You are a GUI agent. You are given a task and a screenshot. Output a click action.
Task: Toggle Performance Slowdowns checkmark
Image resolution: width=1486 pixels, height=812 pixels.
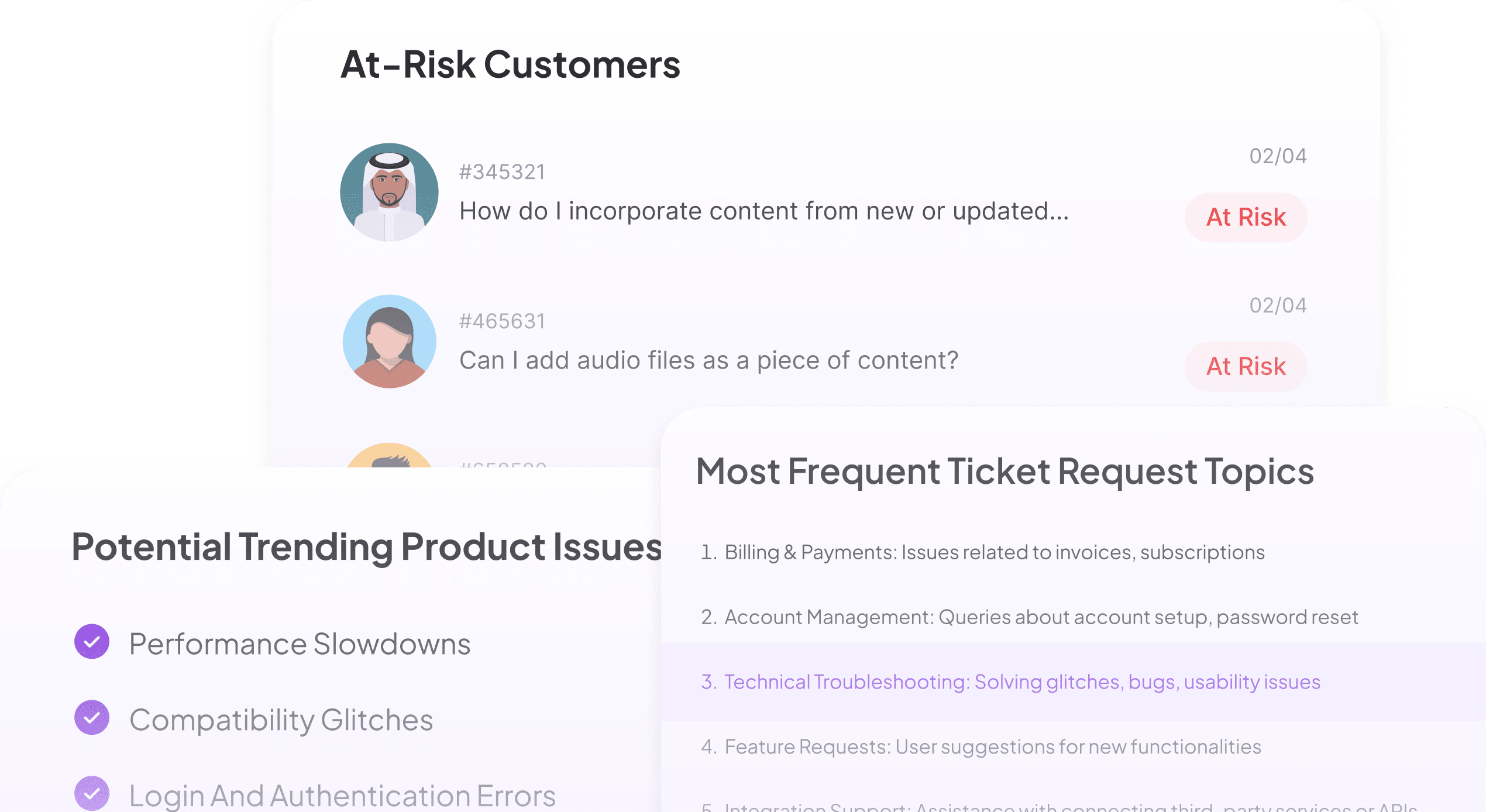click(92, 642)
